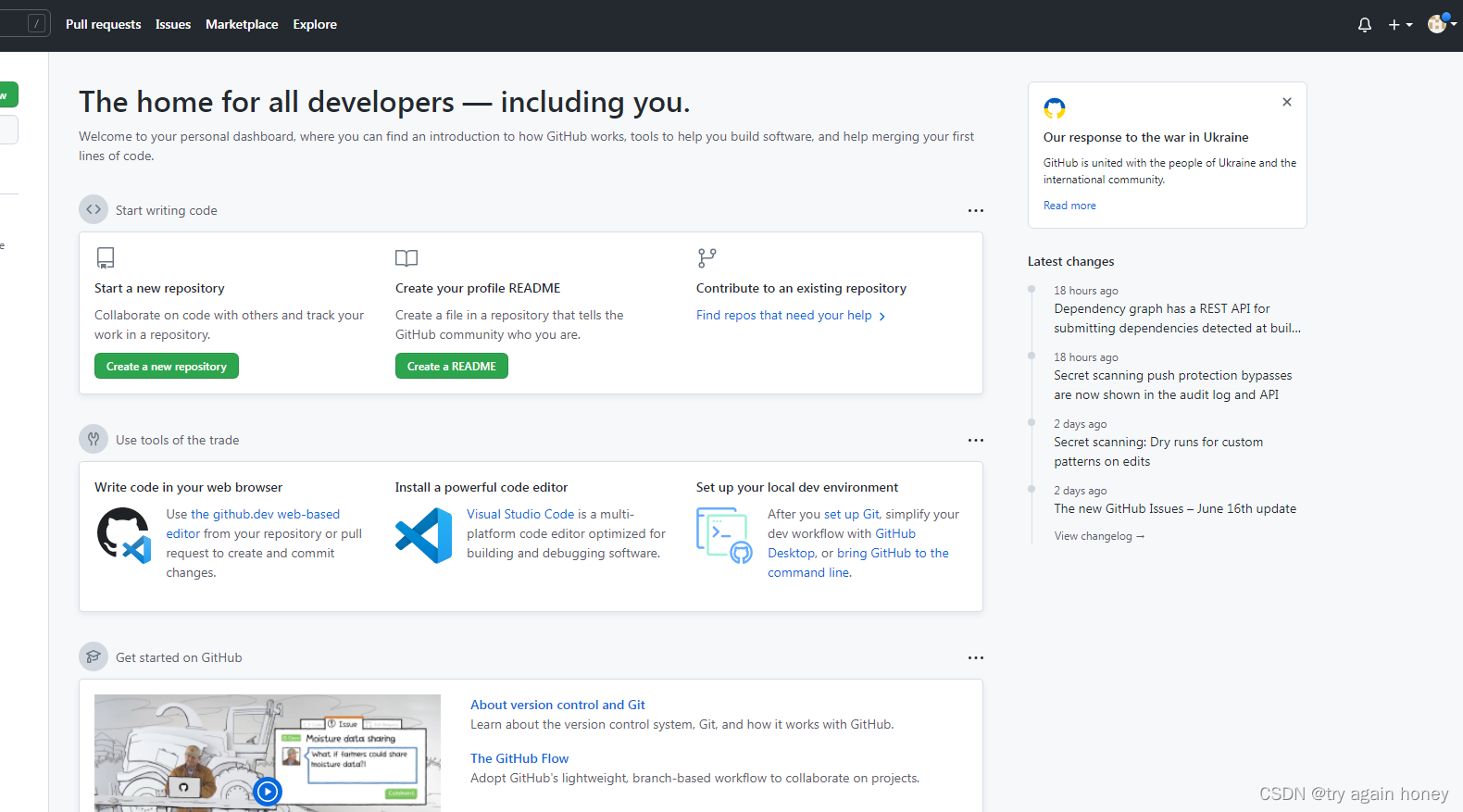
Task: Click the Start a new repository heading
Action: 159,288
